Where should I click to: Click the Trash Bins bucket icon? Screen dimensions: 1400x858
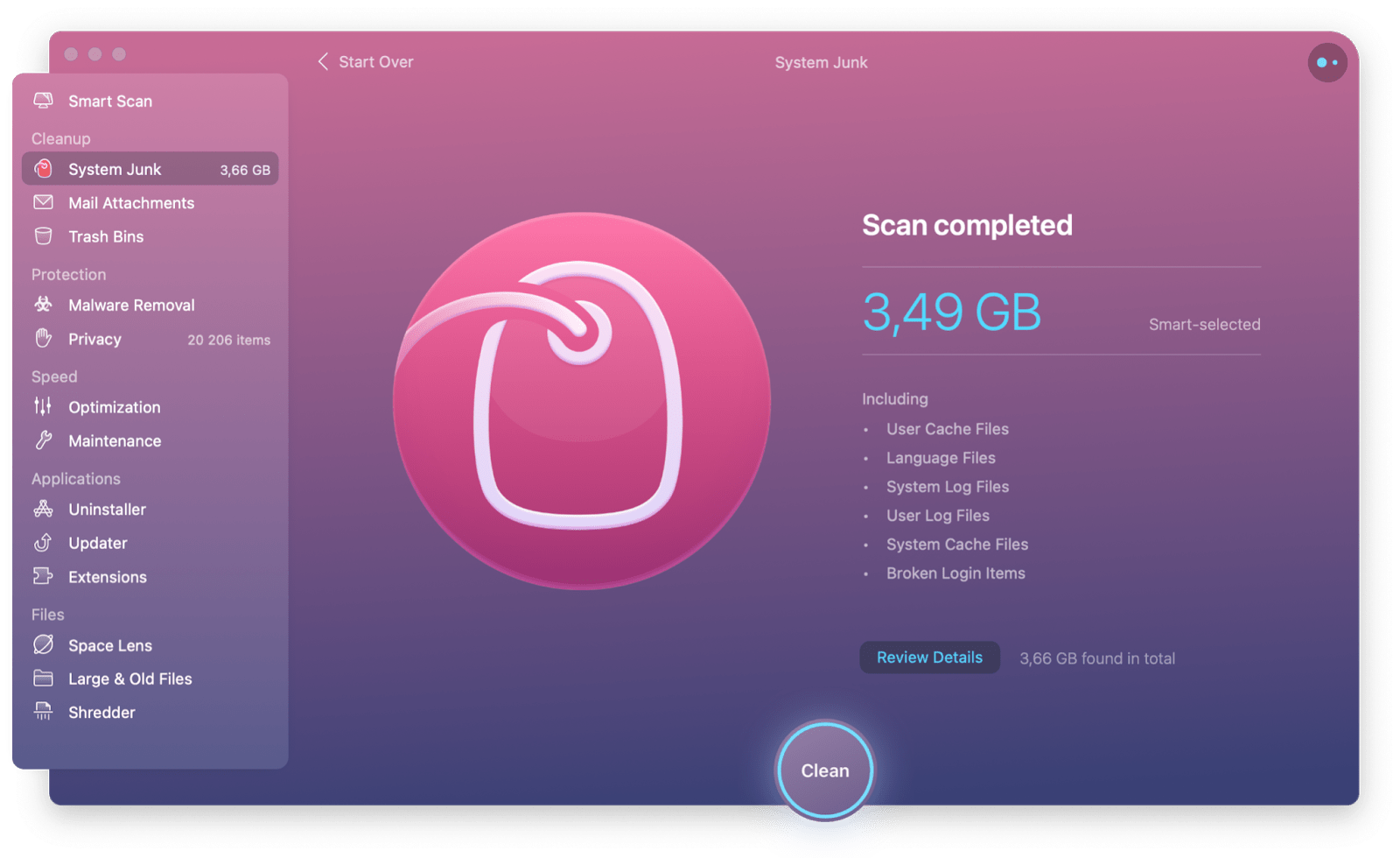(43, 236)
